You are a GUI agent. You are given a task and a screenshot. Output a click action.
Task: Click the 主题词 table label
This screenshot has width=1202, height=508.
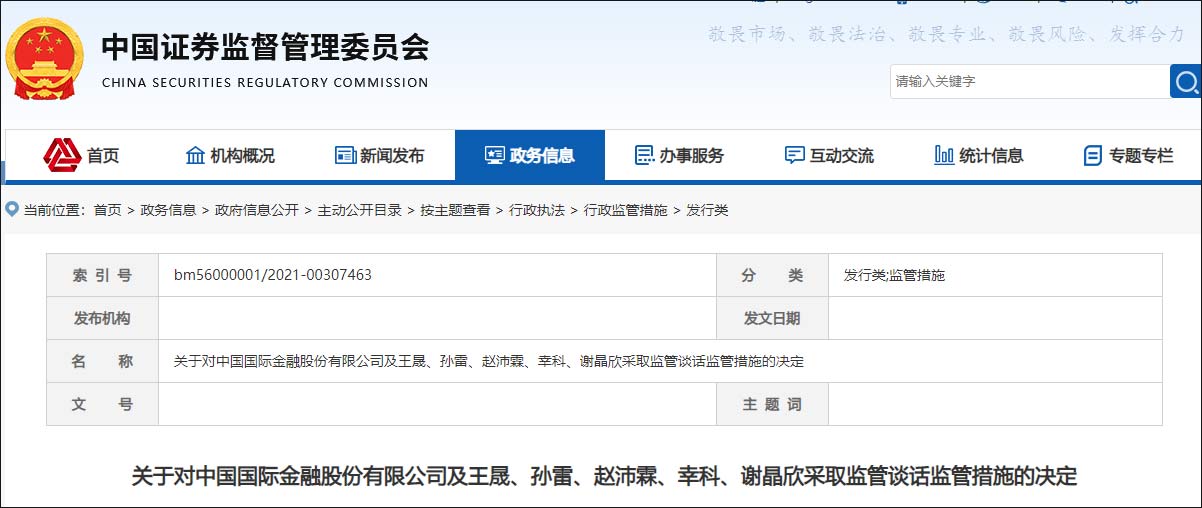pos(772,404)
